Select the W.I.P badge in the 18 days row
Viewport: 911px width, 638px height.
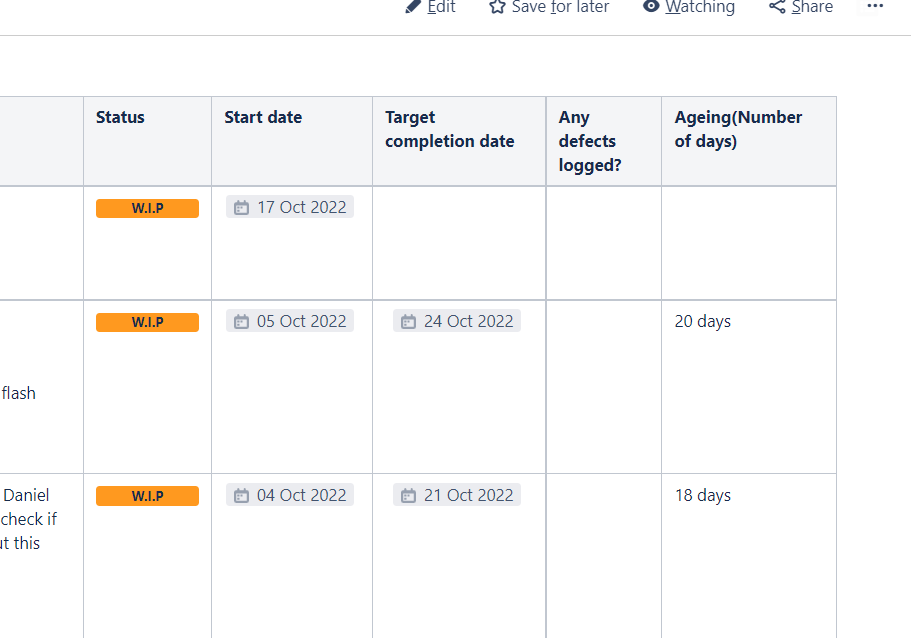click(x=148, y=496)
